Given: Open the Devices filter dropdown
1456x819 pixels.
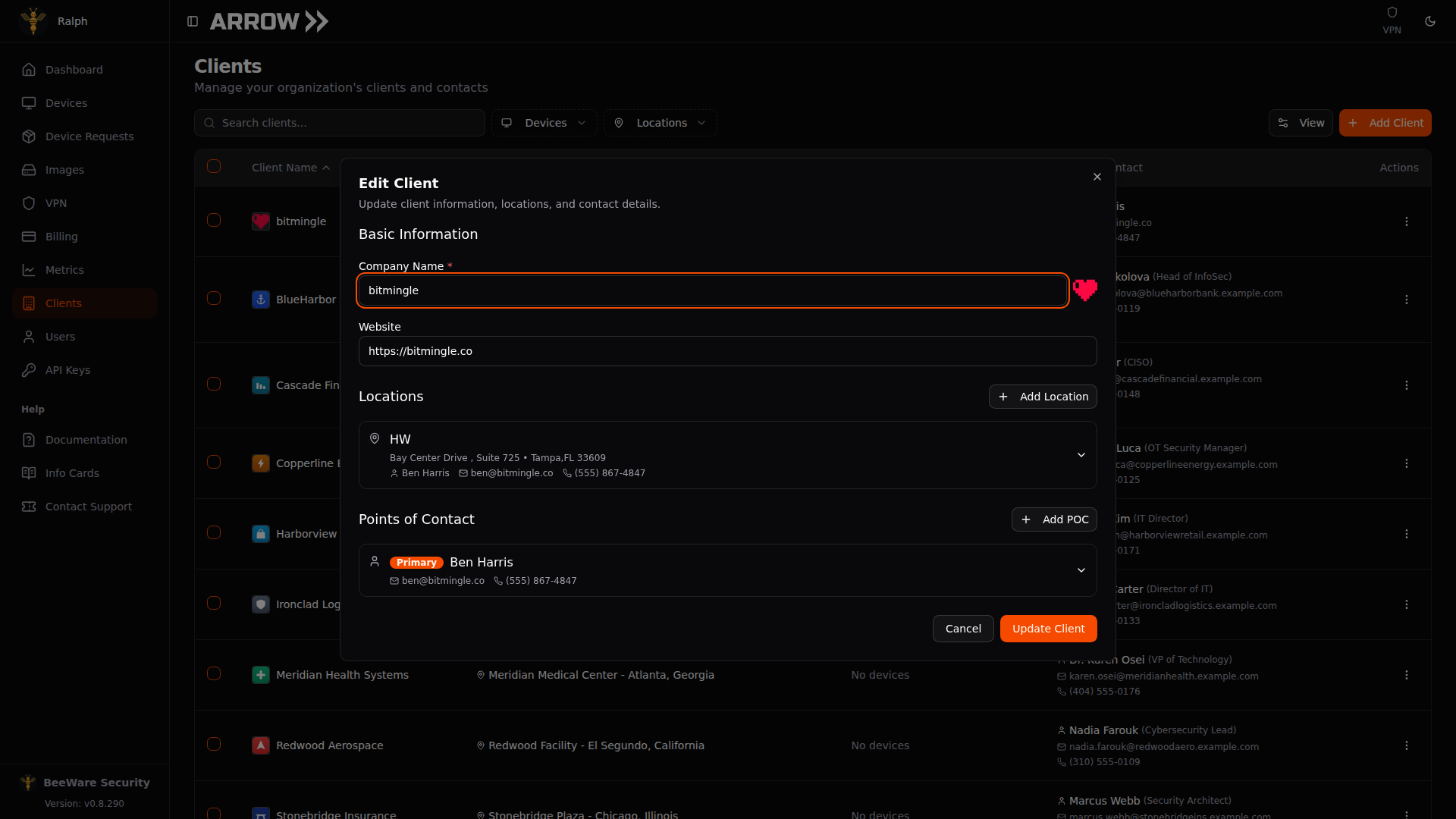Looking at the screenshot, I should click(544, 123).
